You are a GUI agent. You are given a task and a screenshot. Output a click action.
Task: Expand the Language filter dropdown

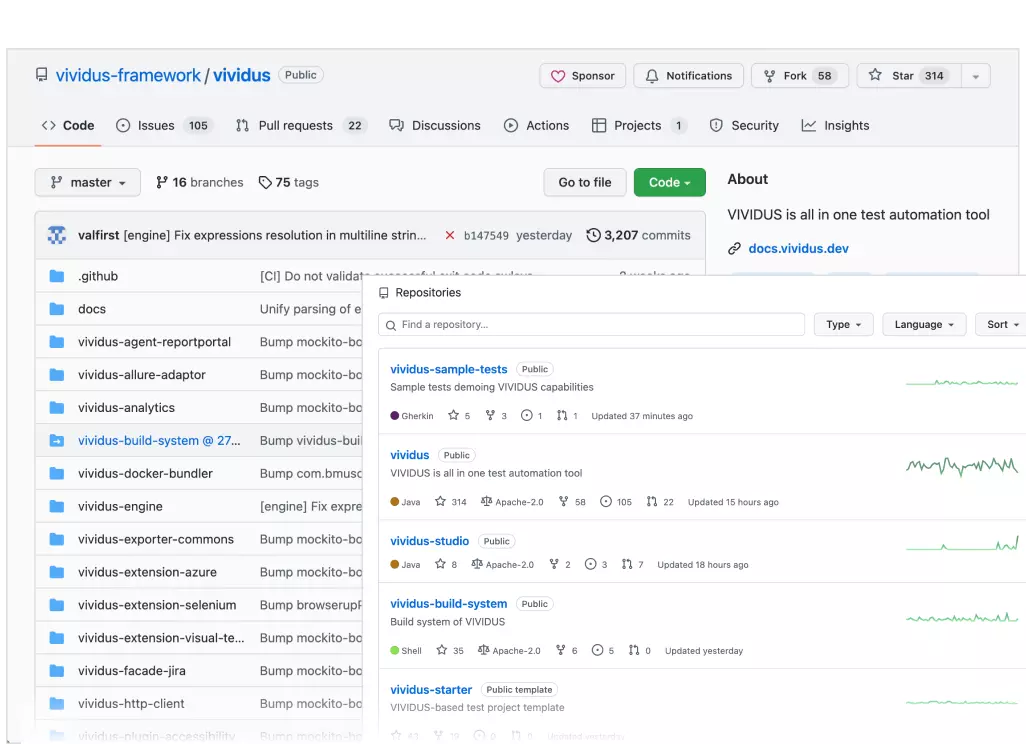coord(924,325)
